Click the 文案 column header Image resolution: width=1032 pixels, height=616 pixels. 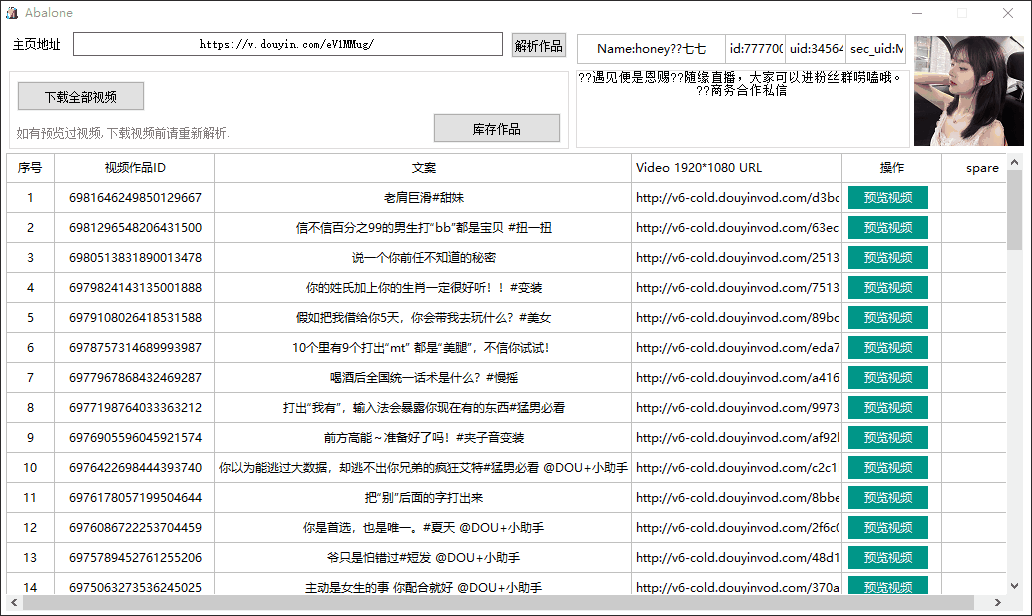click(423, 168)
